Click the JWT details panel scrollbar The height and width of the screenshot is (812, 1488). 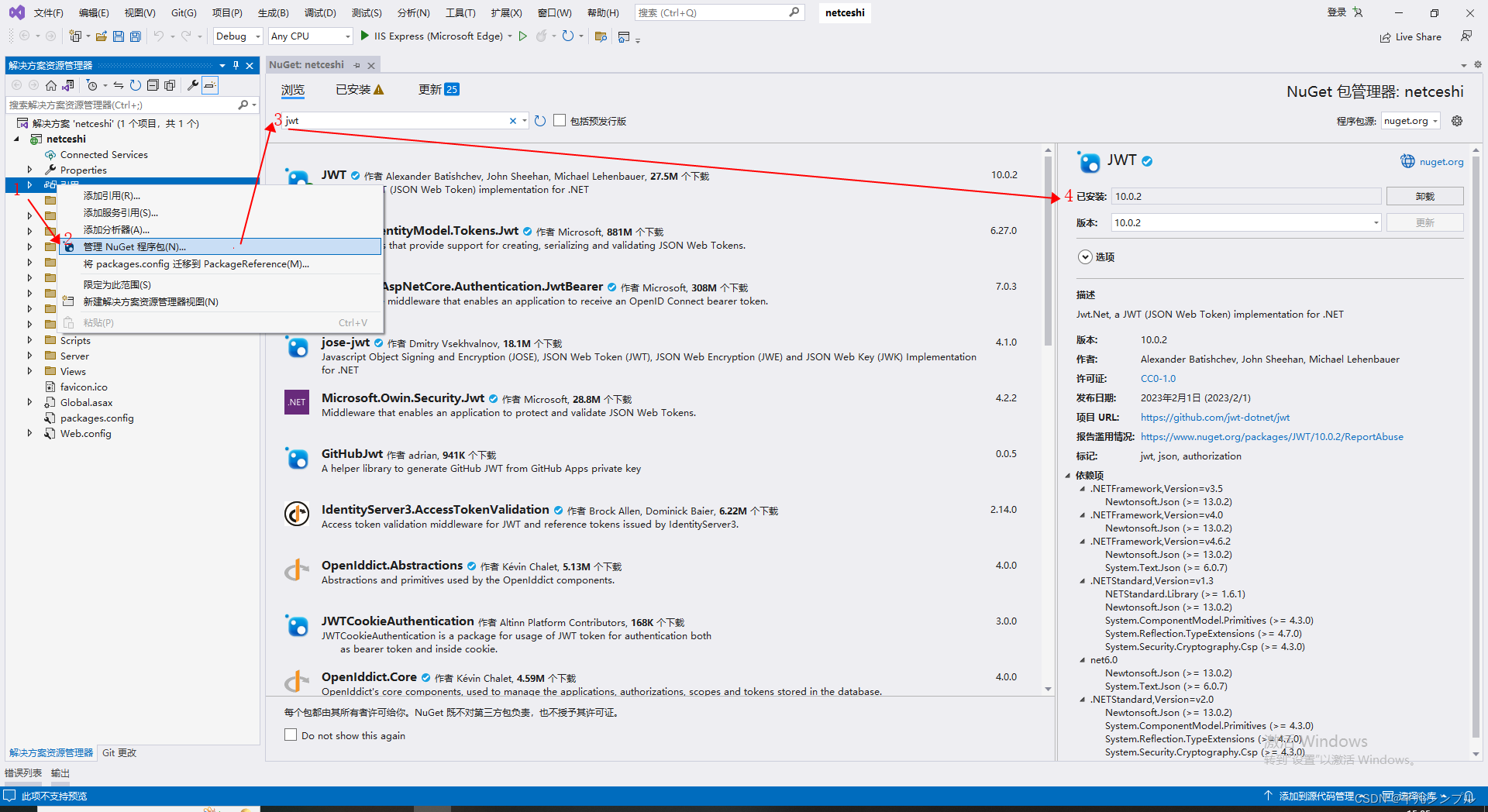[1476, 446]
